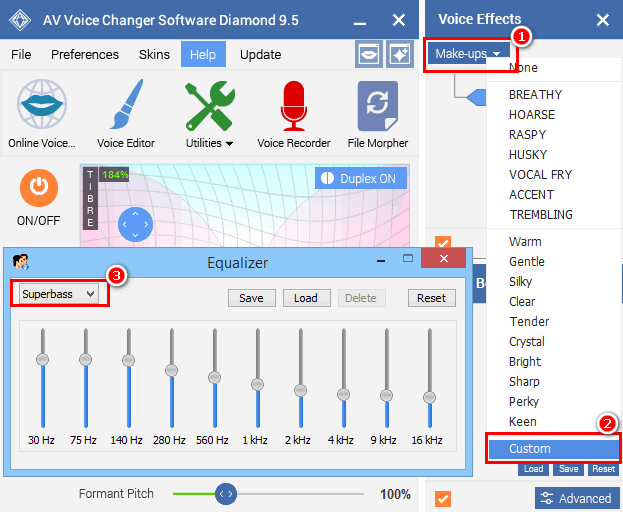The width and height of the screenshot is (623, 512).
Task: Click Load in Voice Effects panel
Action: coord(533,469)
